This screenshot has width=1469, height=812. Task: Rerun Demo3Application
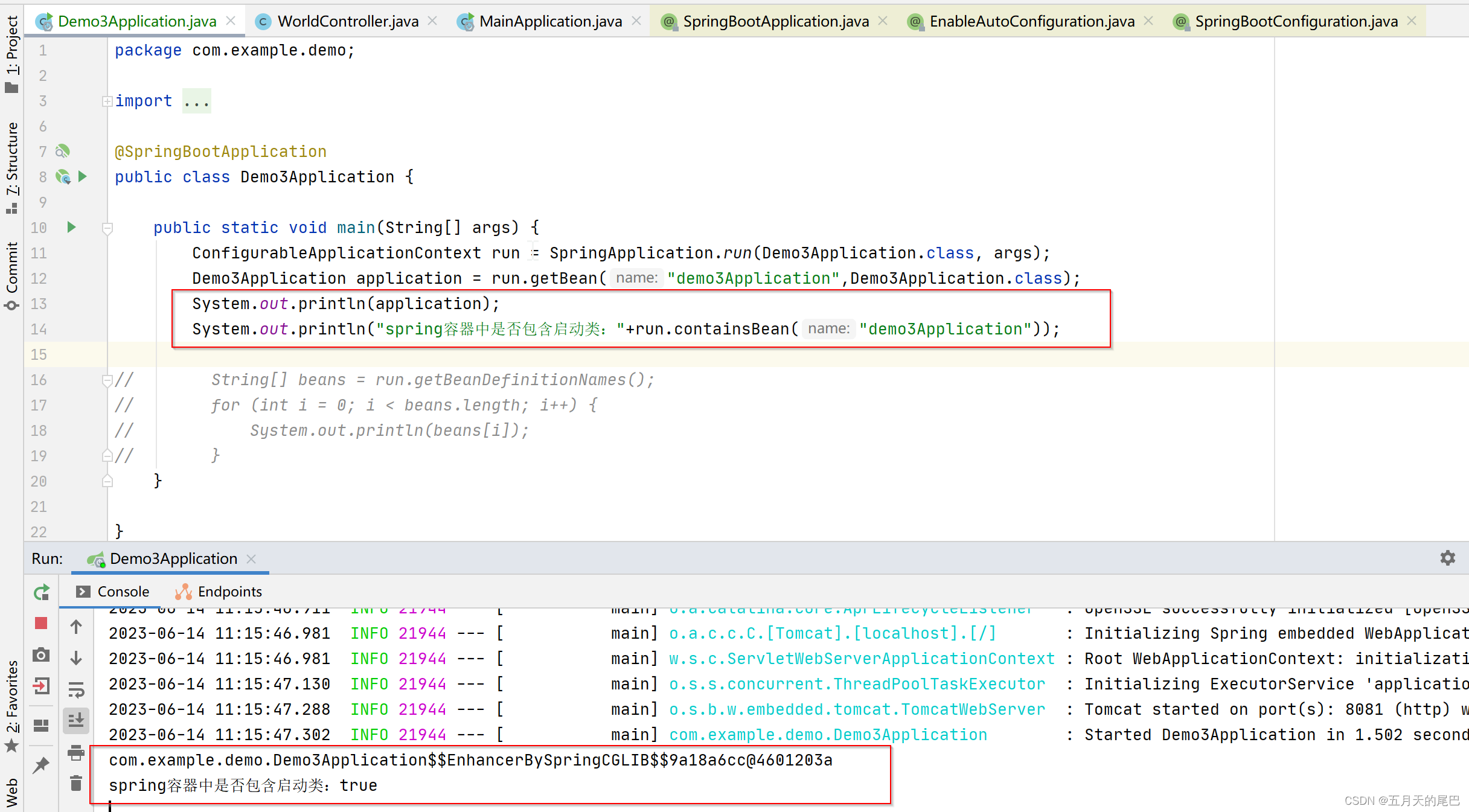[41, 592]
